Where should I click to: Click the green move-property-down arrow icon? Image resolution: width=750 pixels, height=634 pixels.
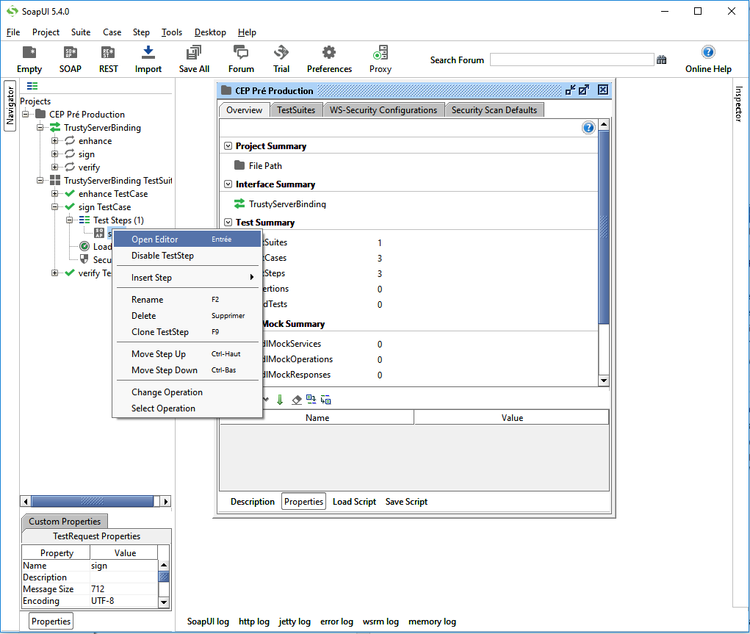(280, 400)
